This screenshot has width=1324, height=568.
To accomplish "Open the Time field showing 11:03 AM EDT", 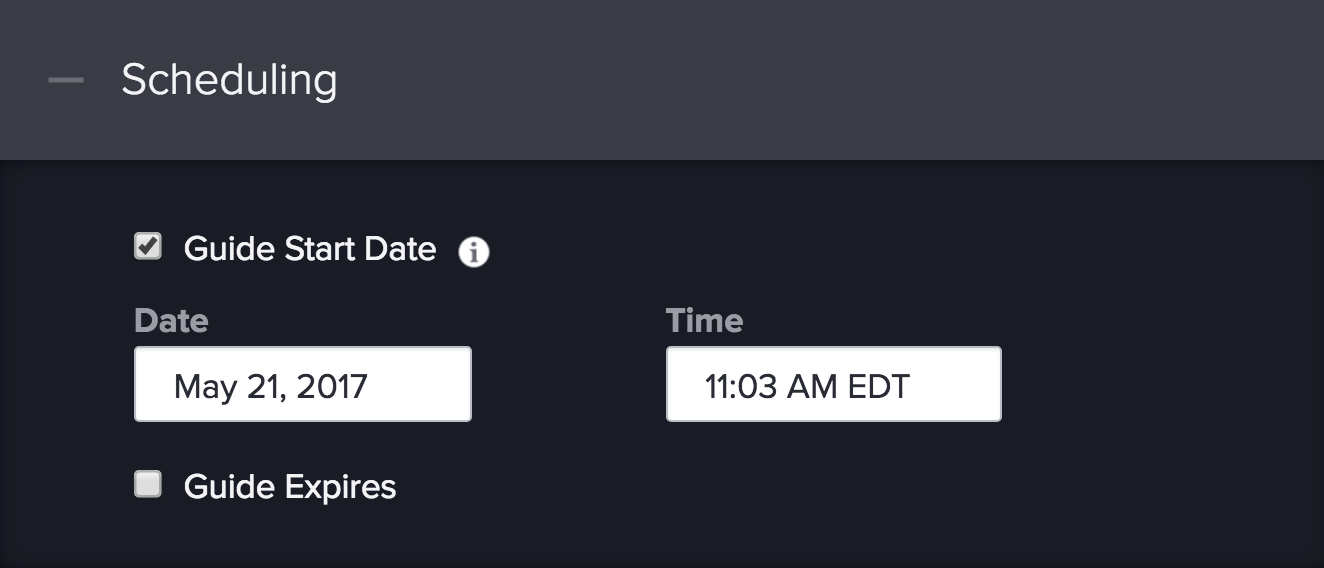I will pyautogui.click(x=834, y=384).
